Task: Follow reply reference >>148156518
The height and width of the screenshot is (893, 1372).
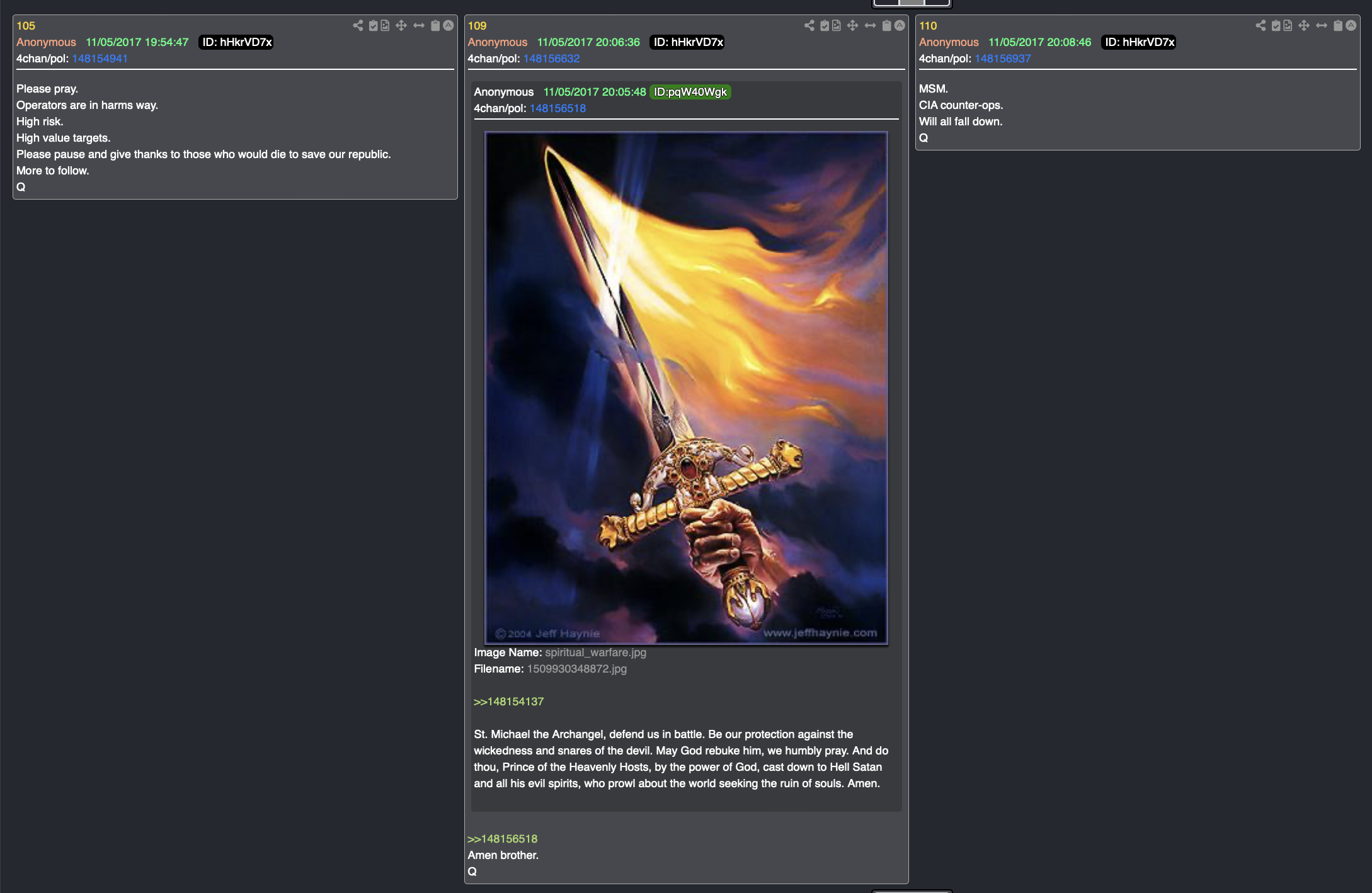Action: tap(502, 839)
